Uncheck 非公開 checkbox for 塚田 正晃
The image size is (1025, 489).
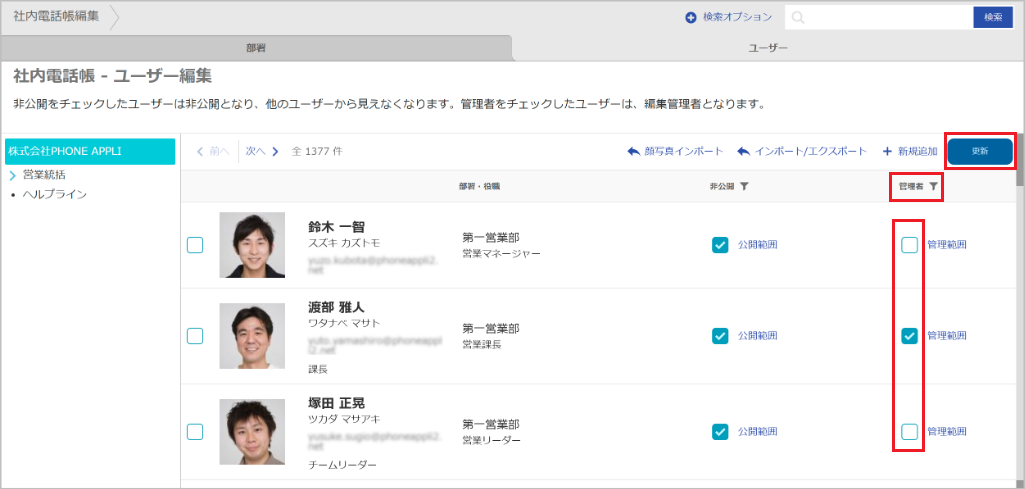[x=720, y=432]
